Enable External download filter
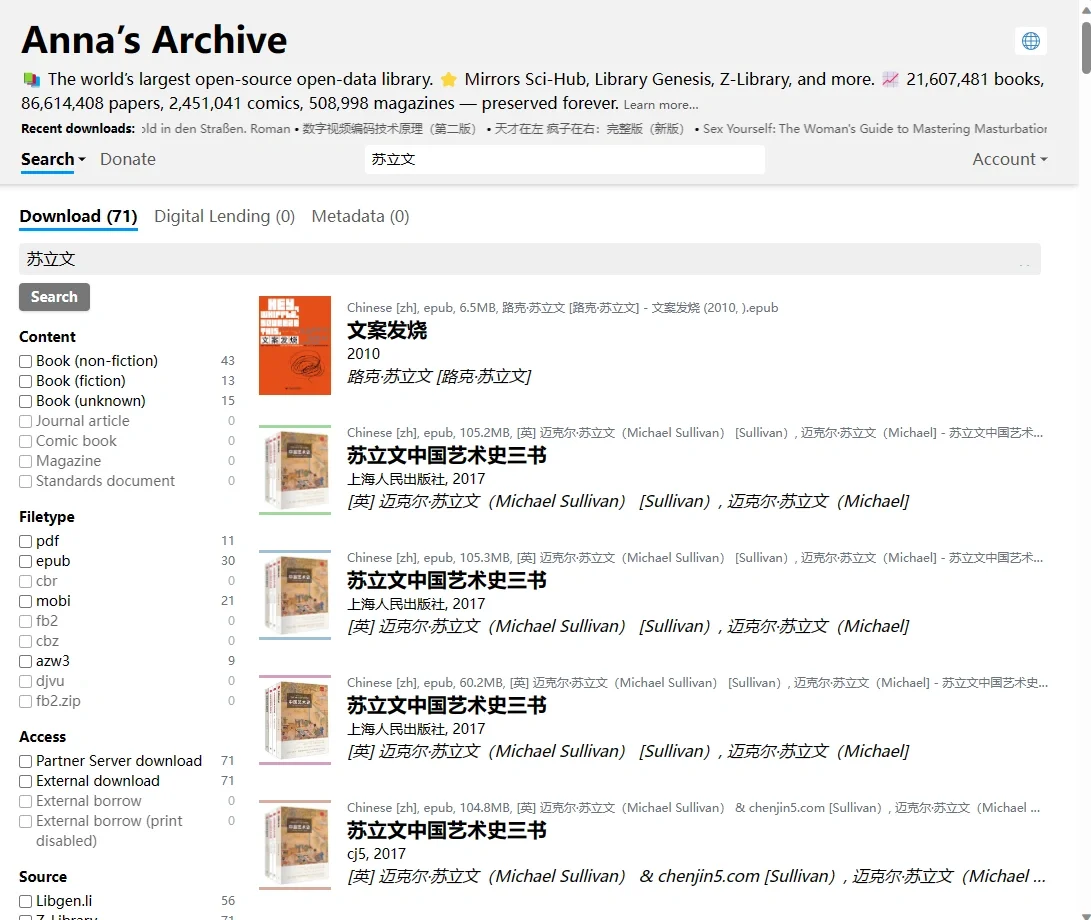1091x920 pixels. tap(26, 782)
